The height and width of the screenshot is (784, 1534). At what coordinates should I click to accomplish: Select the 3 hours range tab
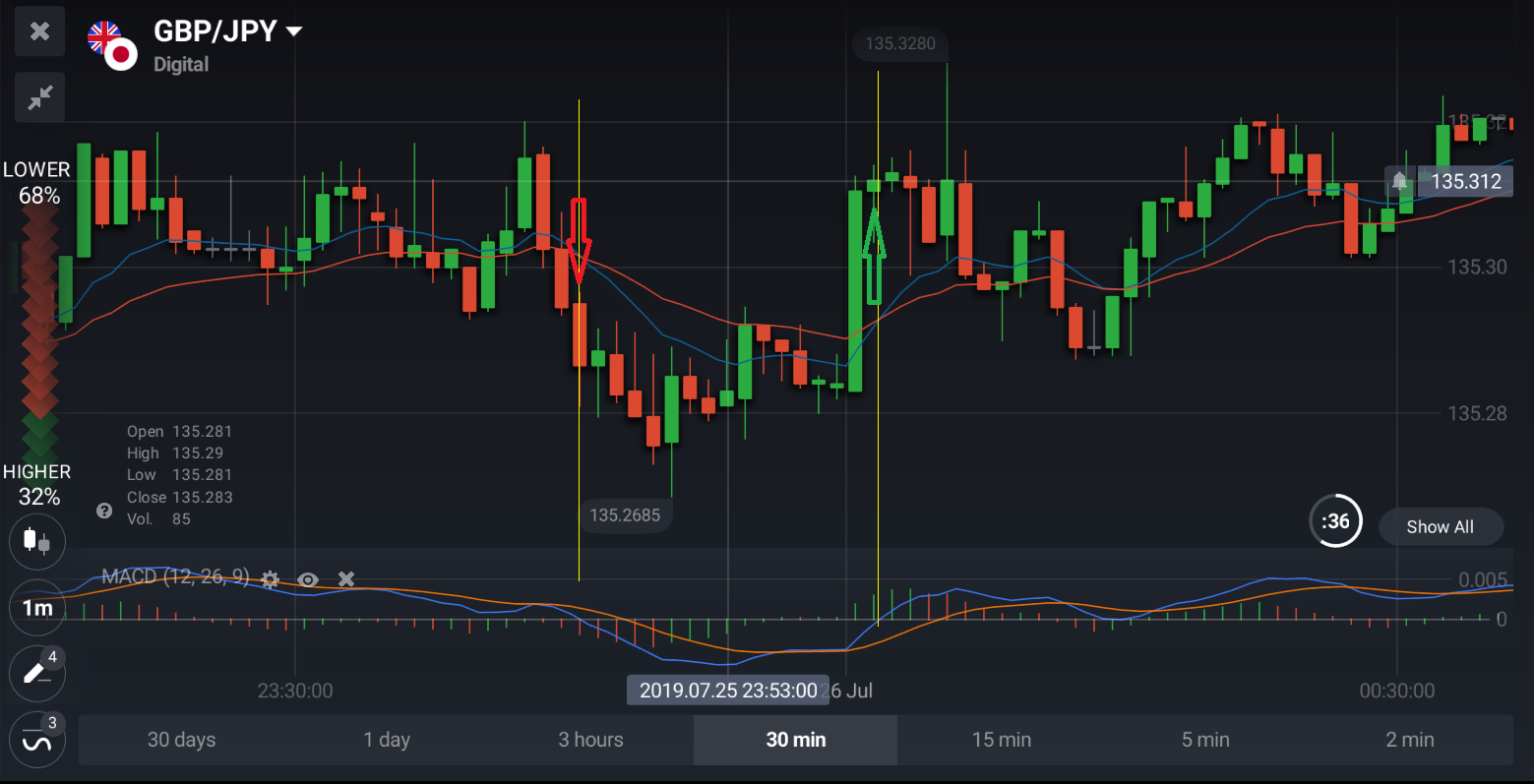tap(591, 740)
